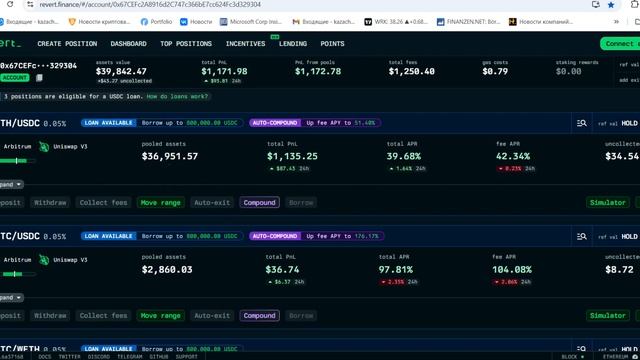Open GITHUB link in the footer
This screenshot has height=360, width=640.
click(x=159, y=357)
